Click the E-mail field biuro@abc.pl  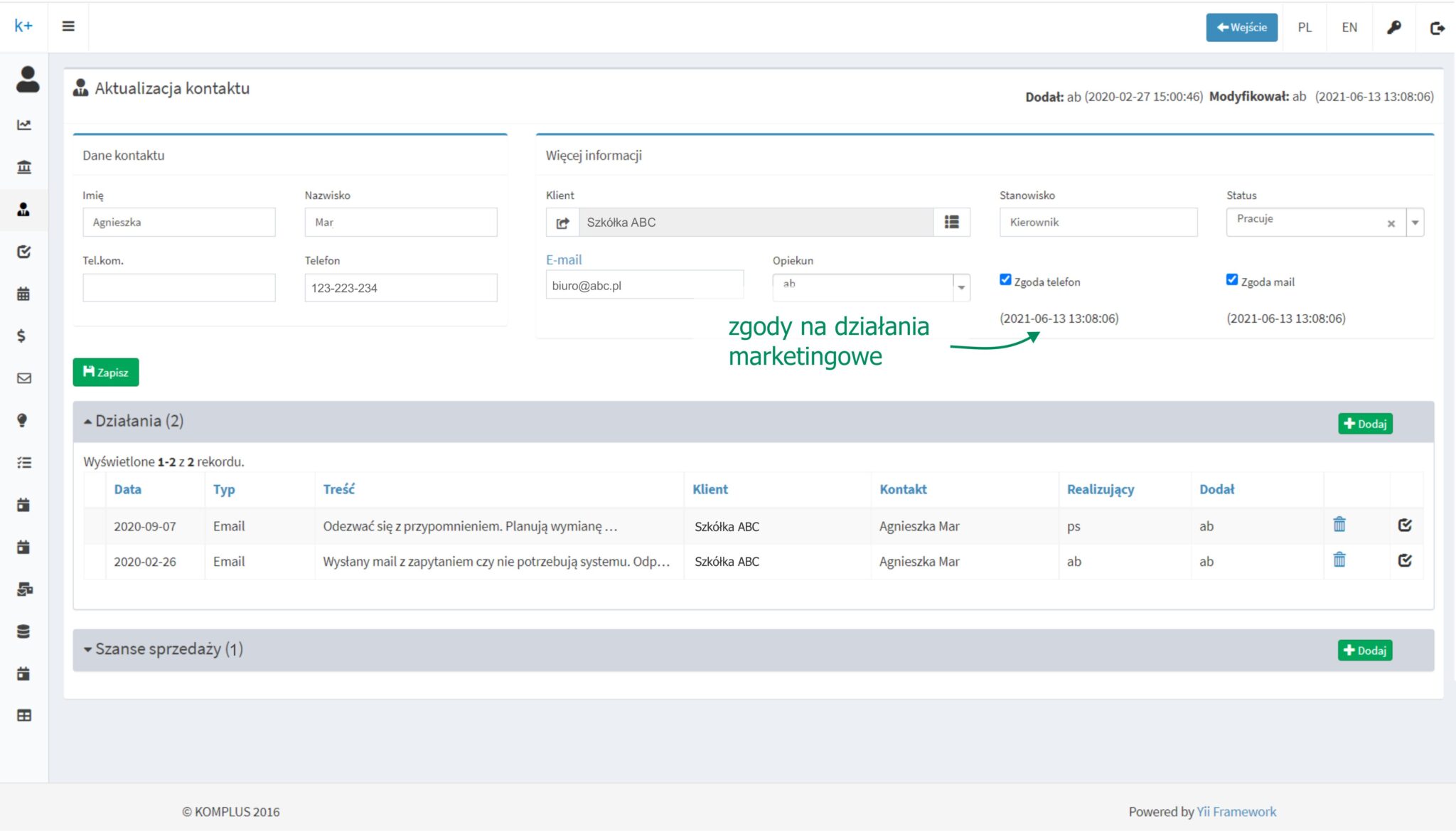click(645, 285)
